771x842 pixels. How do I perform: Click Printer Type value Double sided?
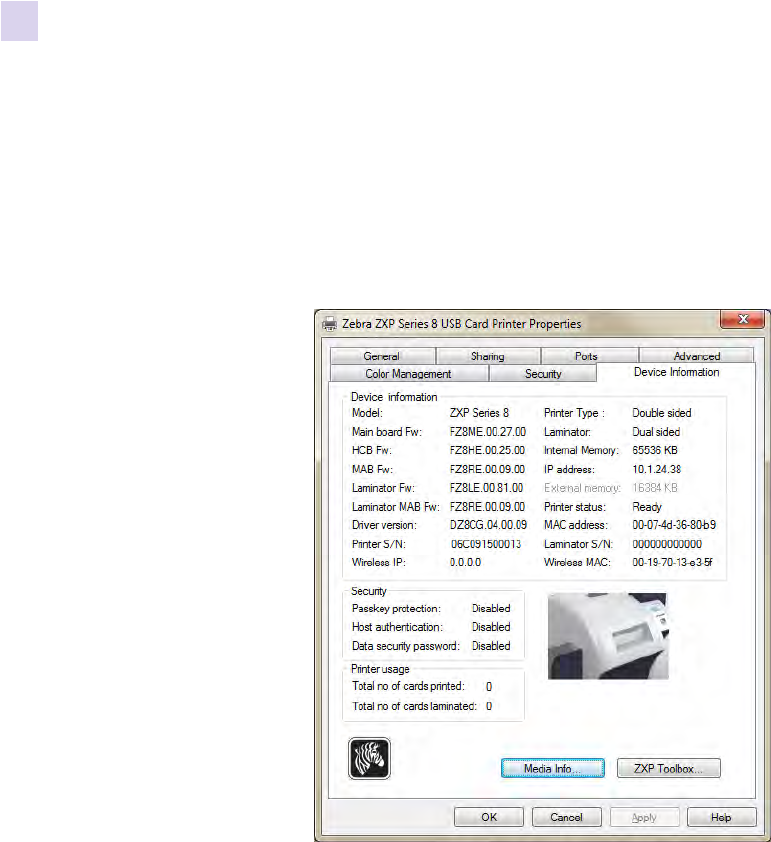[x=661, y=413]
